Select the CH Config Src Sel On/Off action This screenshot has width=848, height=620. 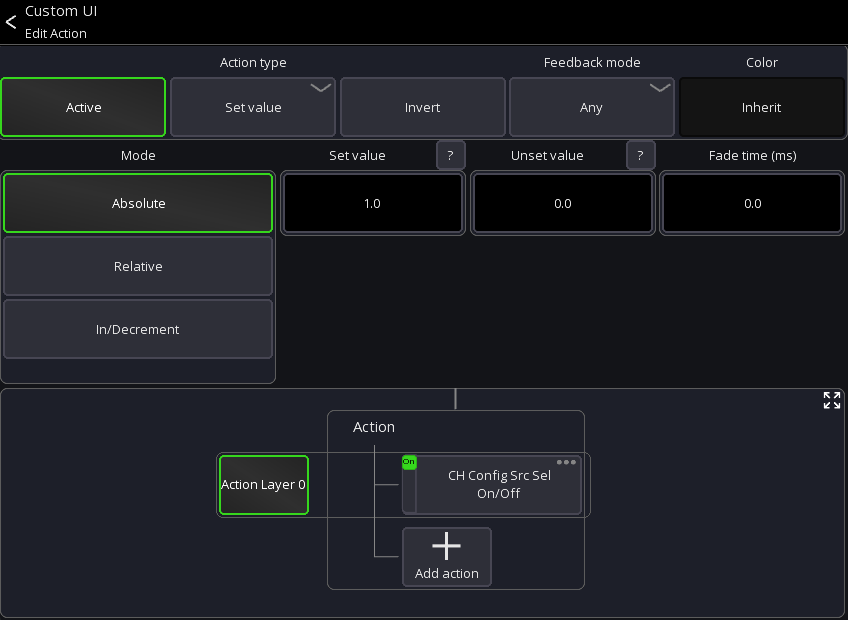click(x=498, y=487)
